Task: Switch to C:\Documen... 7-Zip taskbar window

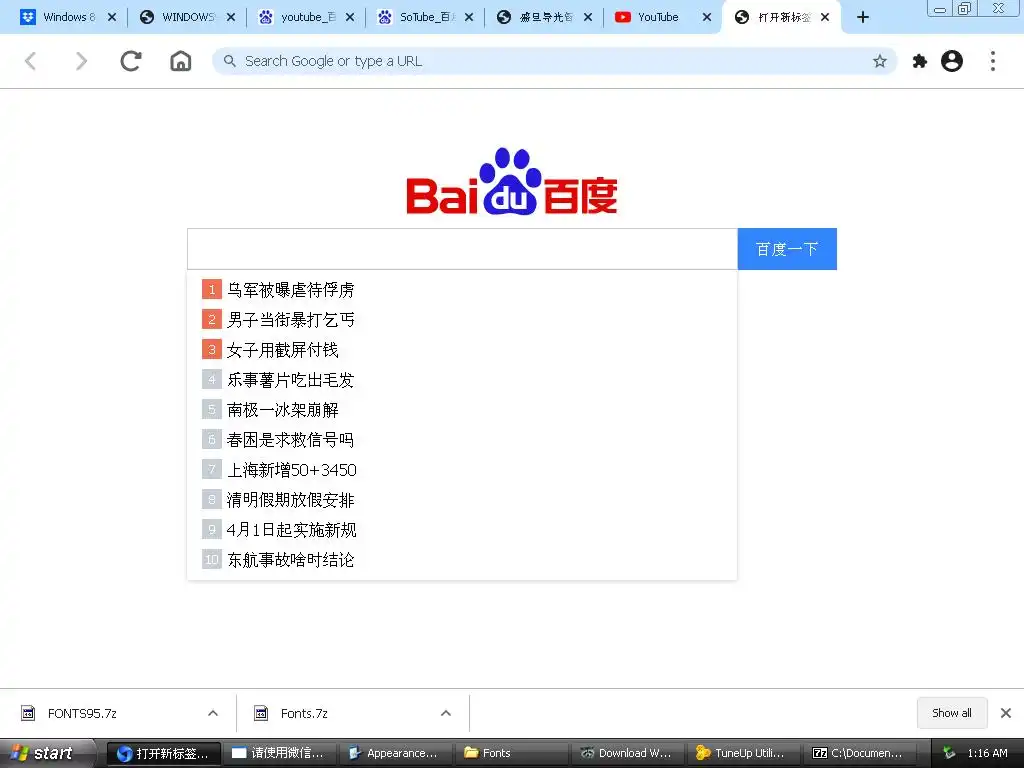Action: (x=860, y=753)
